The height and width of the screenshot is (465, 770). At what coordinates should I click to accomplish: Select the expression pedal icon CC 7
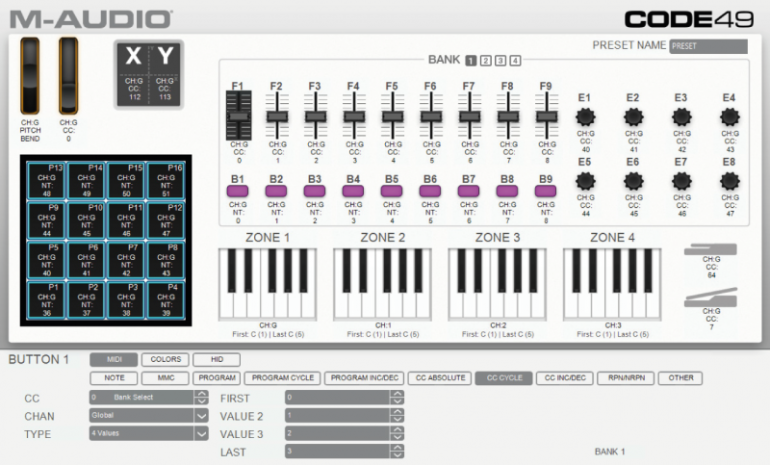pyautogui.click(x=711, y=298)
